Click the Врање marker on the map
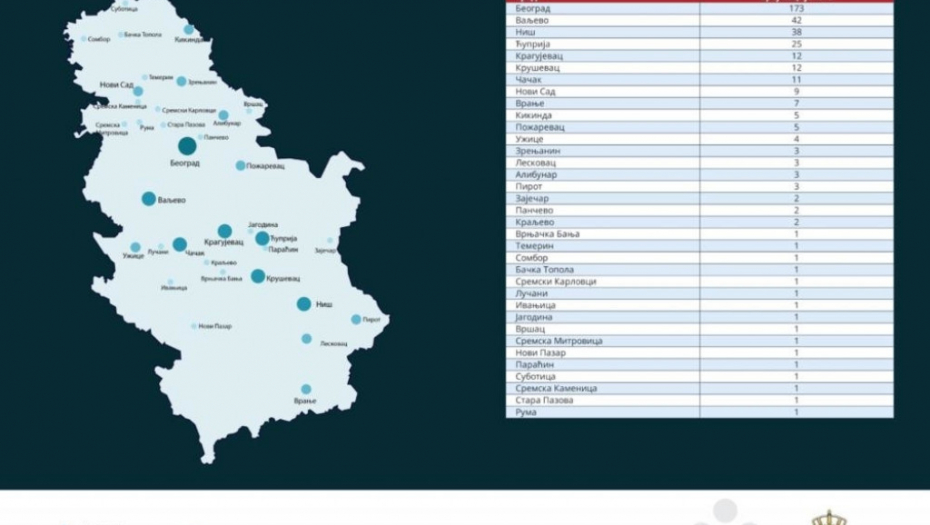This screenshot has width=930, height=525. 306,389
